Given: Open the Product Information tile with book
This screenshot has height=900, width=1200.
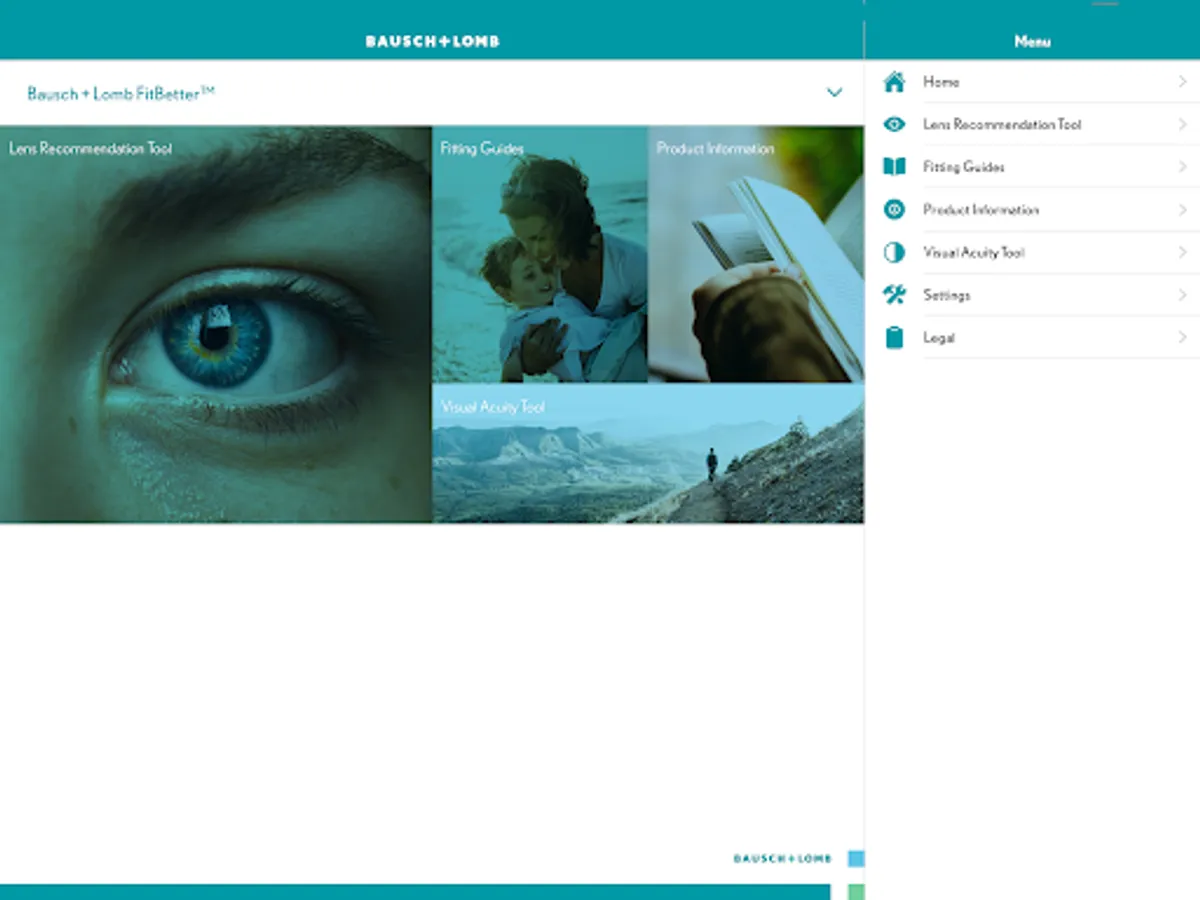Looking at the screenshot, I should click(756, 254).
